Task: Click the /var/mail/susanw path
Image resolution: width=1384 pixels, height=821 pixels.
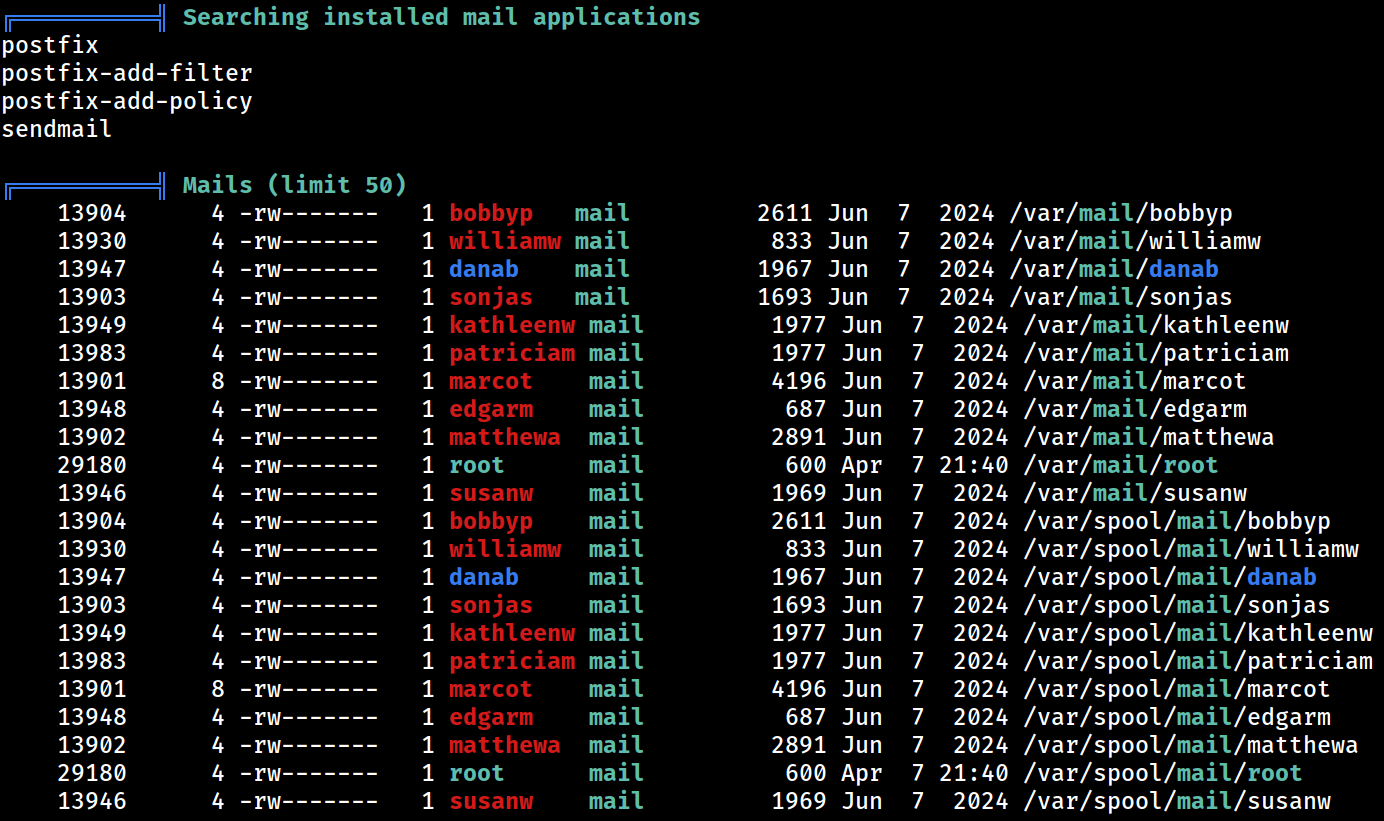Action: tap(1135, 493)
